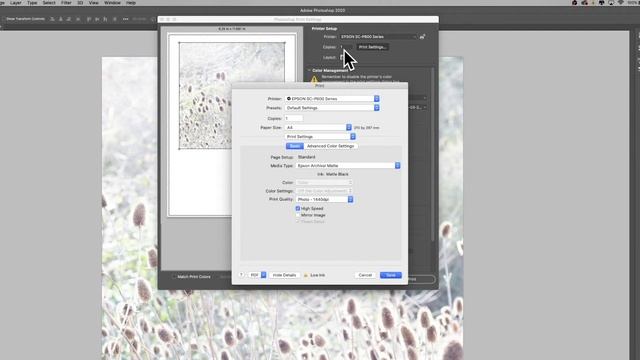The height and width of the screenshot is (360, 640).
Task: Open the question mark help button
Action: click(x=241, y=275)
